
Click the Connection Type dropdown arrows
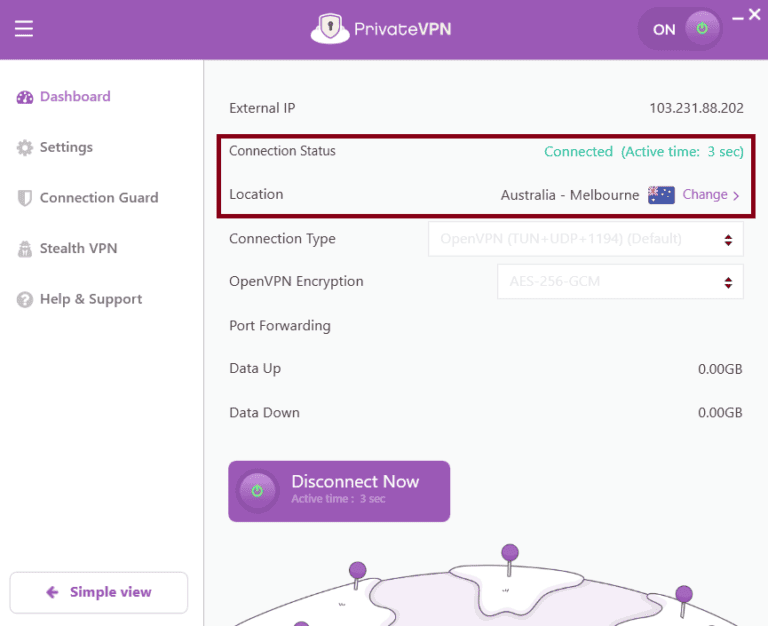click(728, 240)
